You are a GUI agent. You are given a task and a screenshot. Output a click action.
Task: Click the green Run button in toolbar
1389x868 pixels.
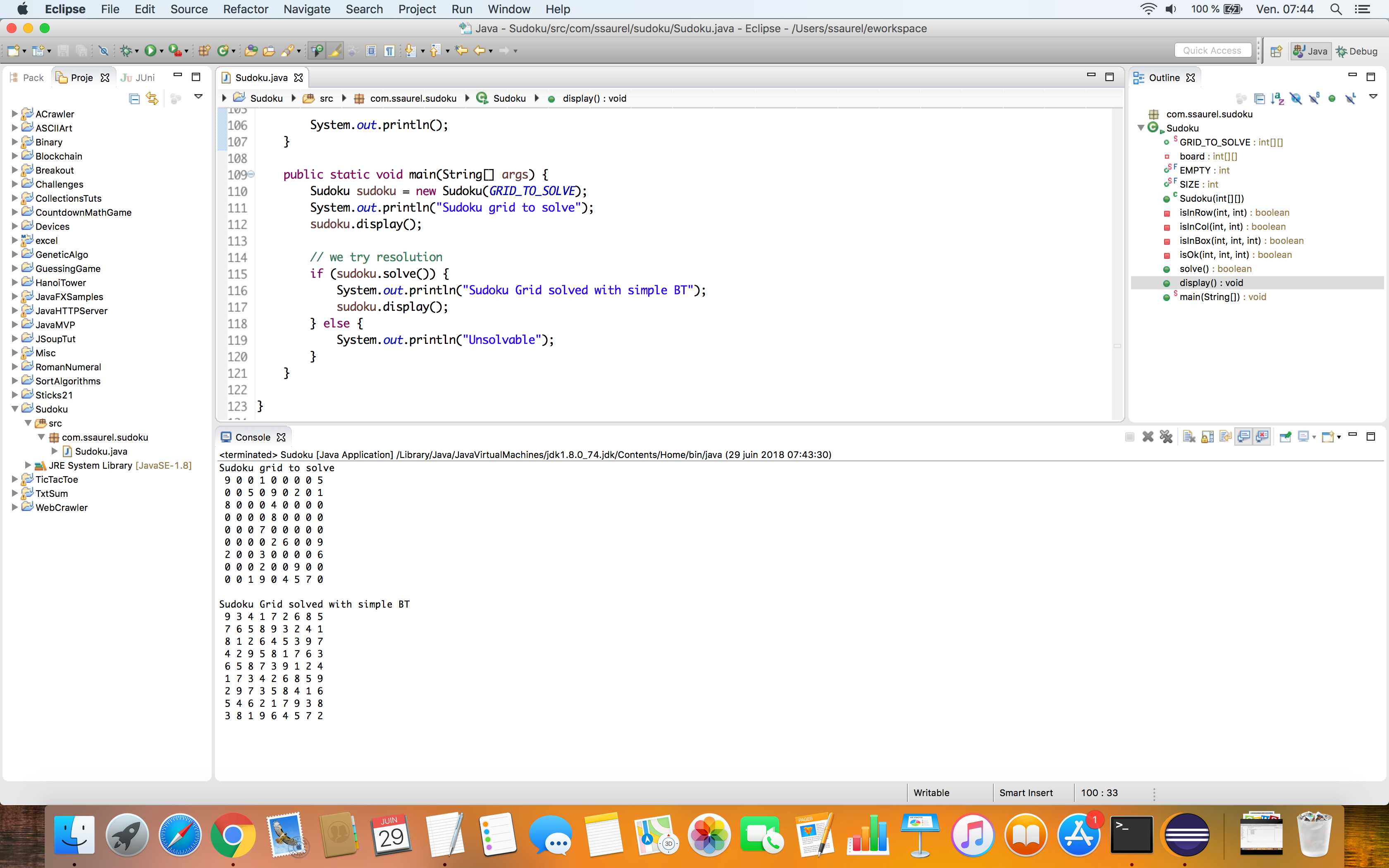click(150, 51)
